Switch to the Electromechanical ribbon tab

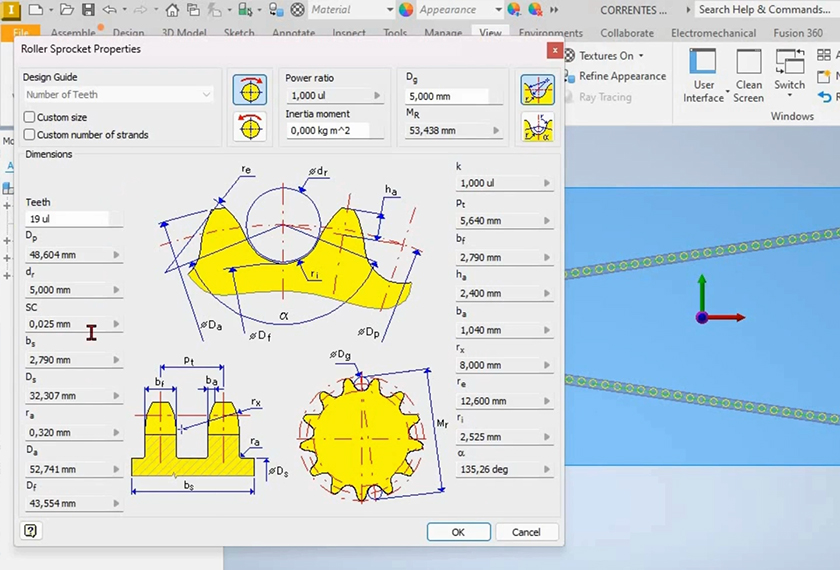click(712, 33)
